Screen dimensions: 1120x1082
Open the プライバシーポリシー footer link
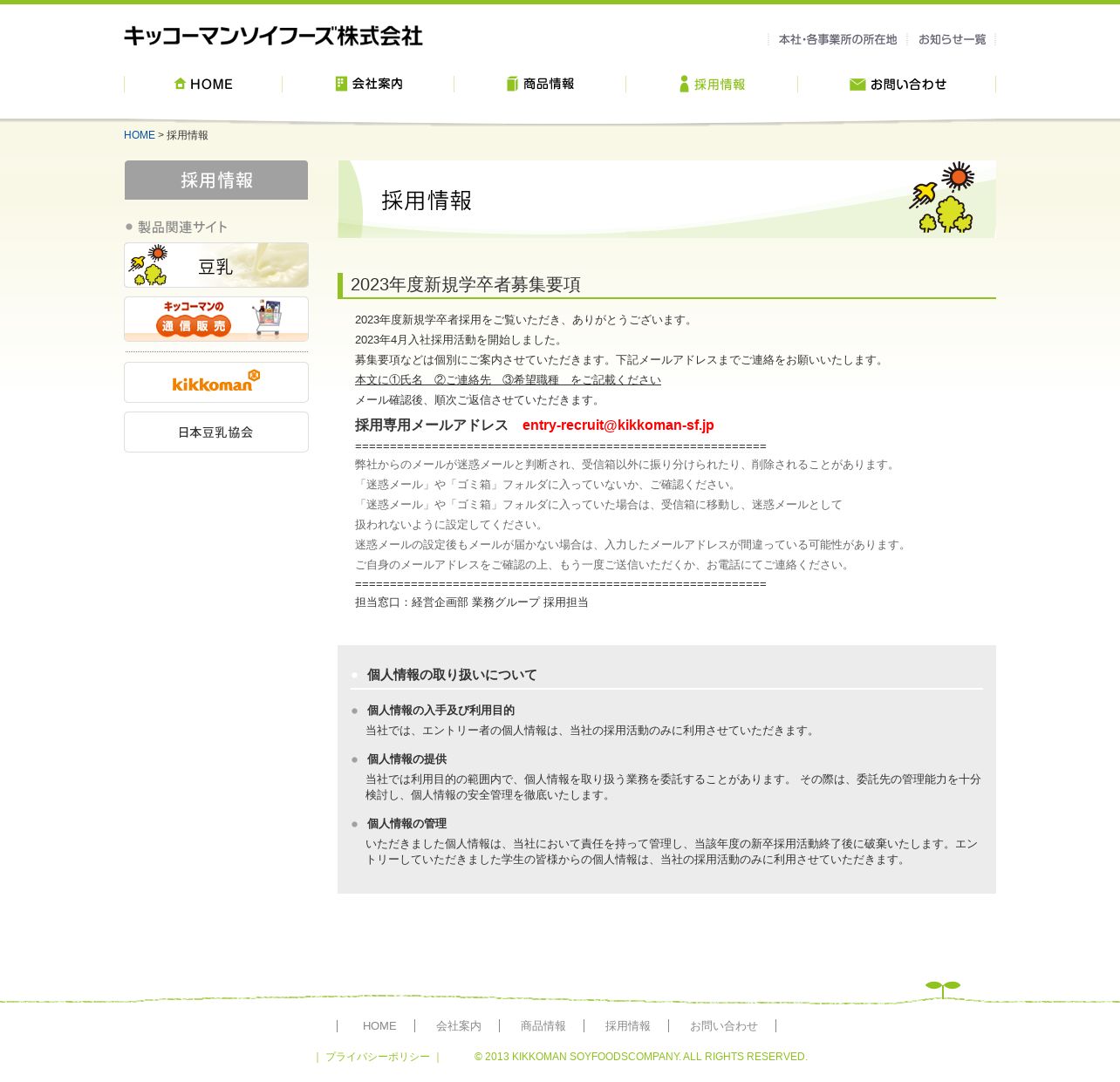click(x=378, y=1057)
